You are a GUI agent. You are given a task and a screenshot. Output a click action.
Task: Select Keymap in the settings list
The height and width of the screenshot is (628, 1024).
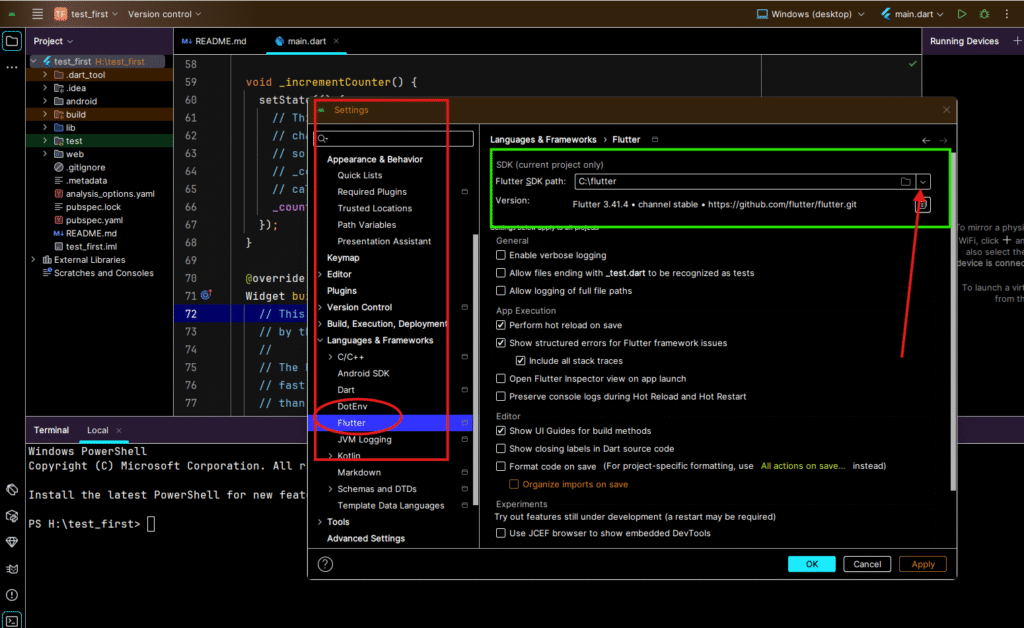pos(343,258)
